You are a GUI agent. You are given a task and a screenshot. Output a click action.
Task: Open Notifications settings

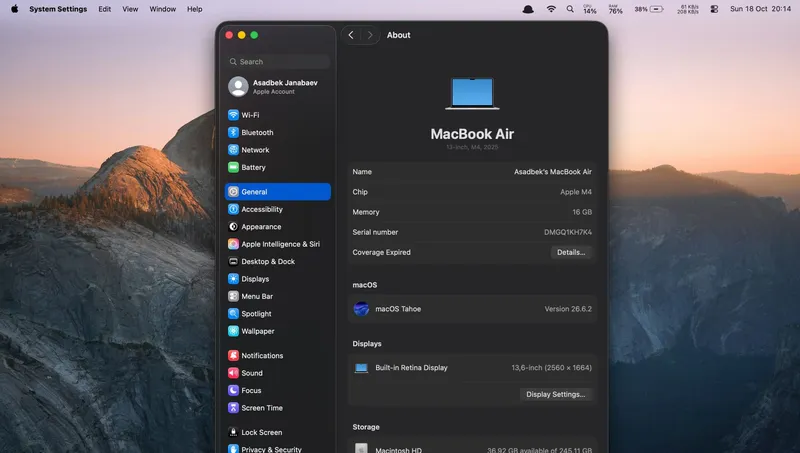pyautogui.click(x=278, y=355)
